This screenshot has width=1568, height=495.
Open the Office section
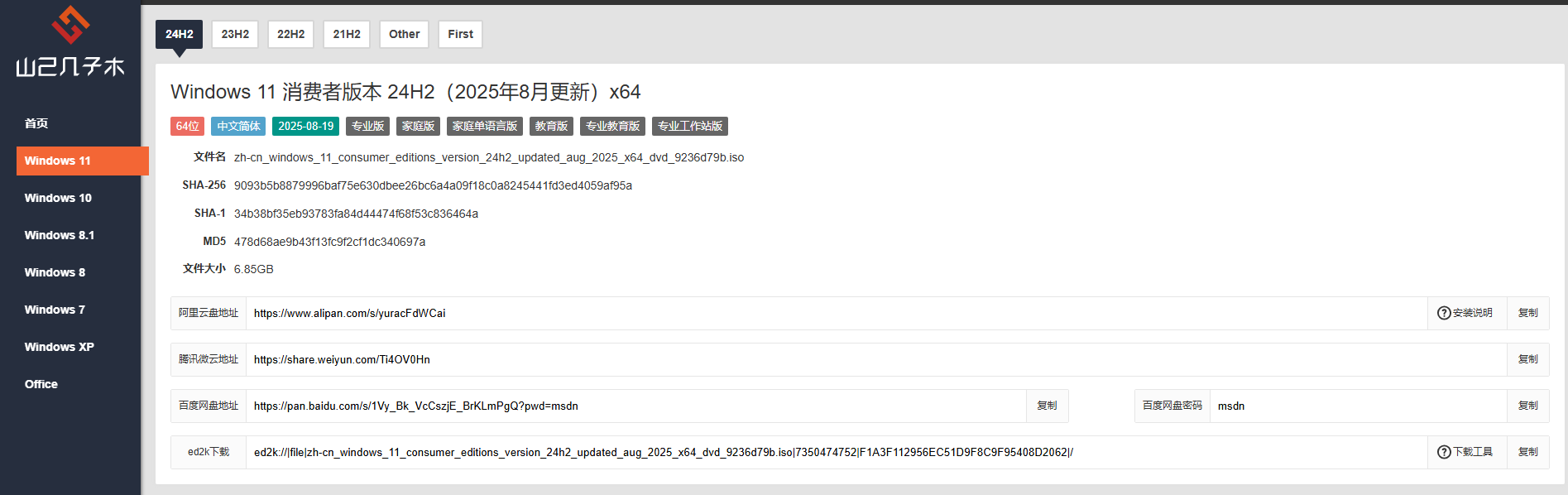tap(41, 384)
